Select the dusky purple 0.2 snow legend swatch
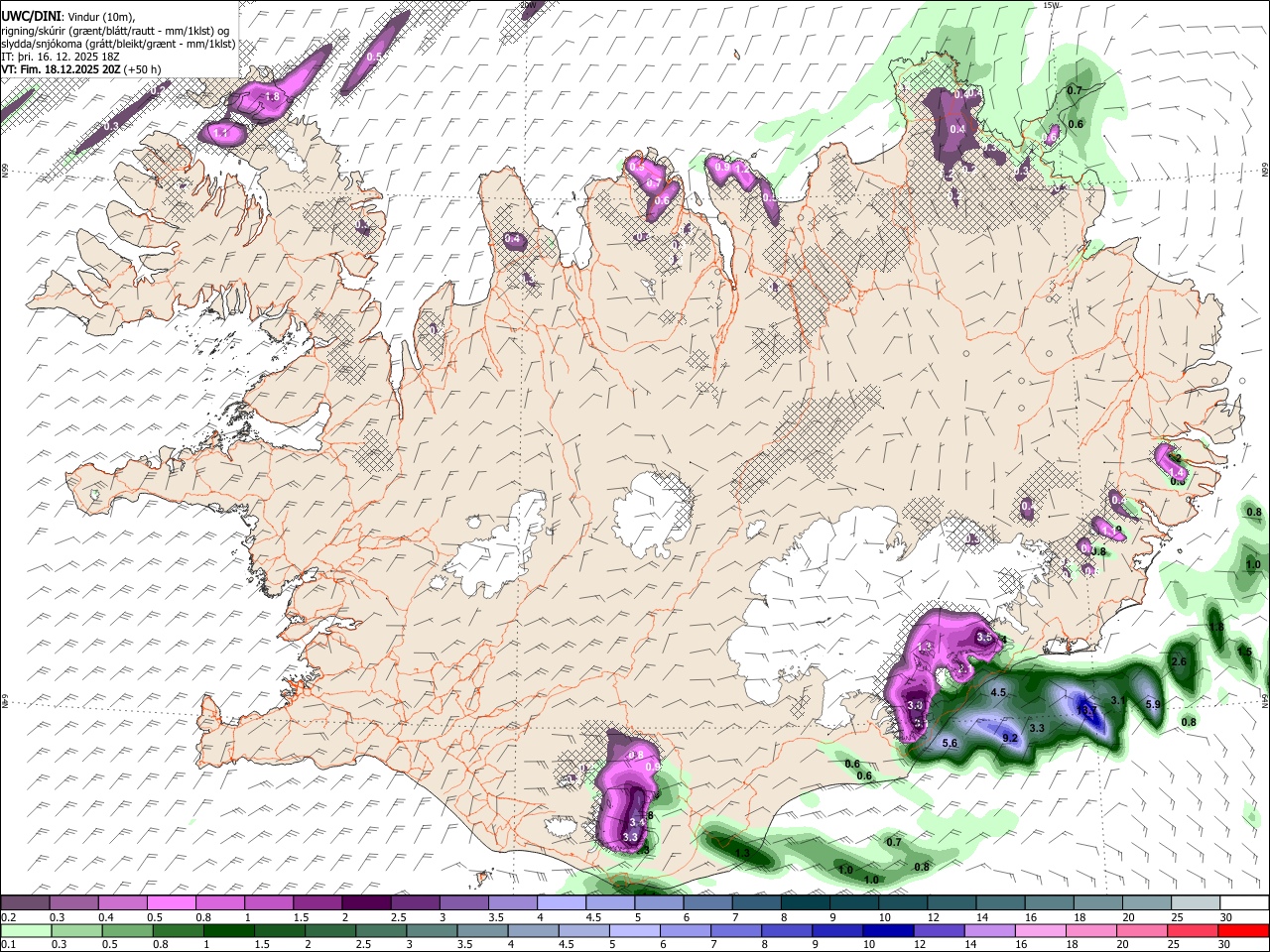 coord(25,903)
